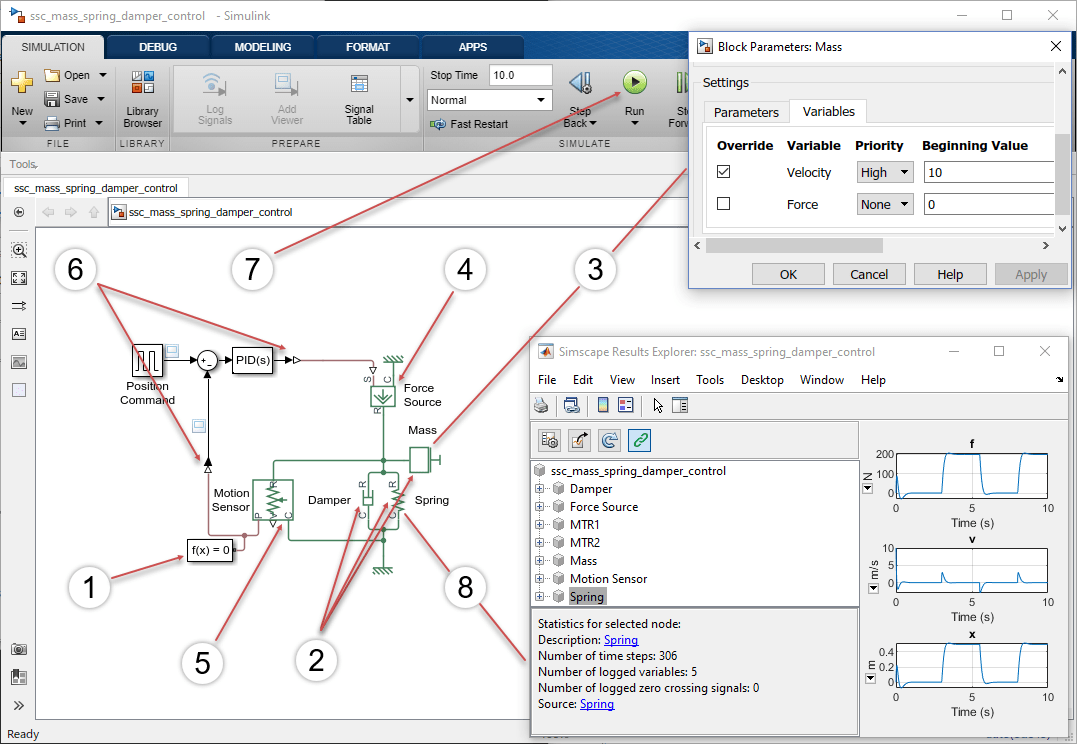Open the simulation mode Normal dropdown
This screenshot has height=744, width=1077.
coord(489,100)
